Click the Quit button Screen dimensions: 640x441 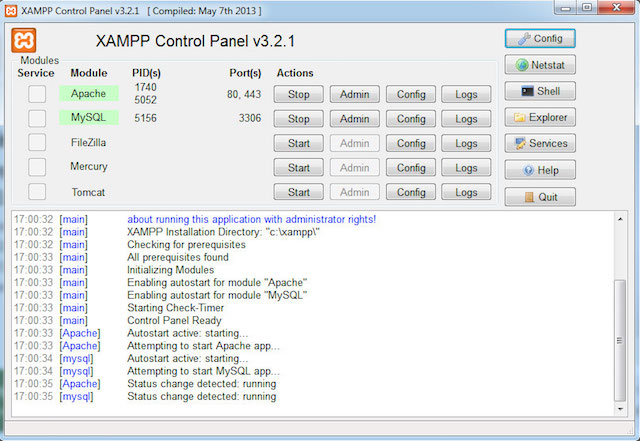click(540, 197)
